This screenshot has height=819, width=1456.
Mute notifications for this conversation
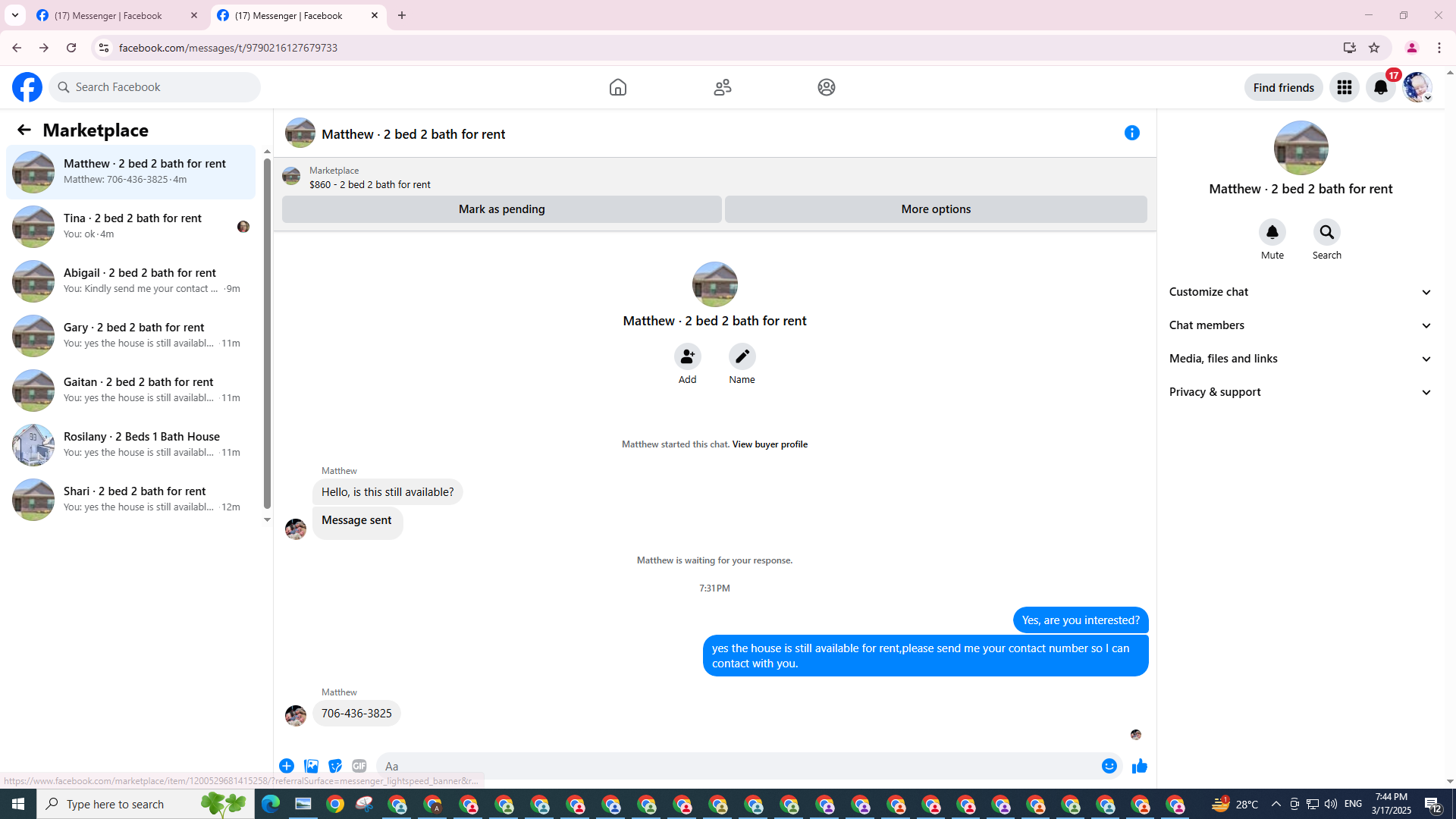click(1272, 233)
